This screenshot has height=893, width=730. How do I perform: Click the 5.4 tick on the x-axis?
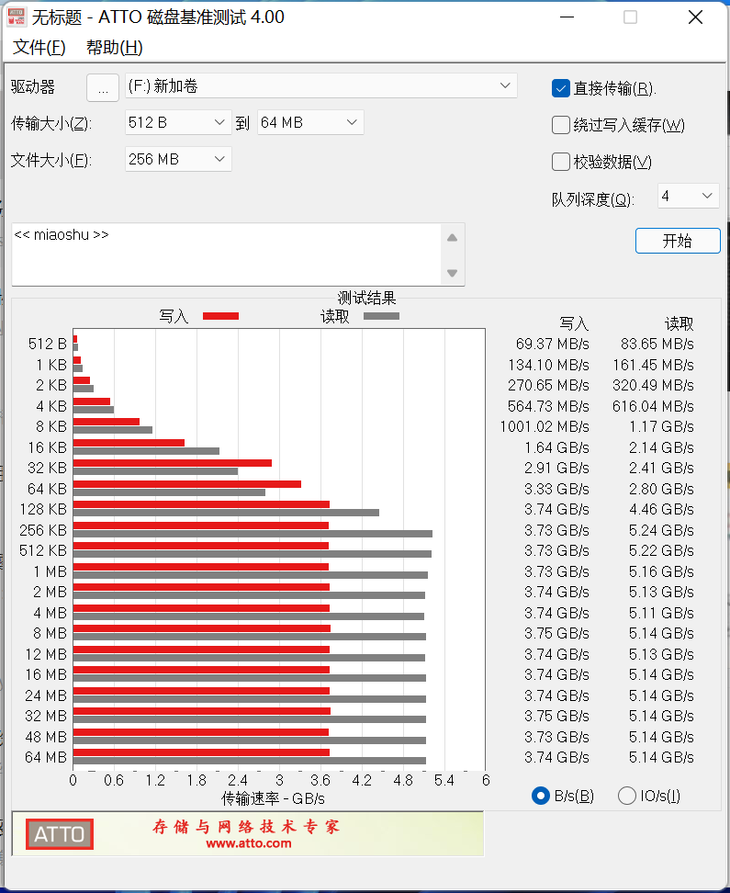pos(444,780)
